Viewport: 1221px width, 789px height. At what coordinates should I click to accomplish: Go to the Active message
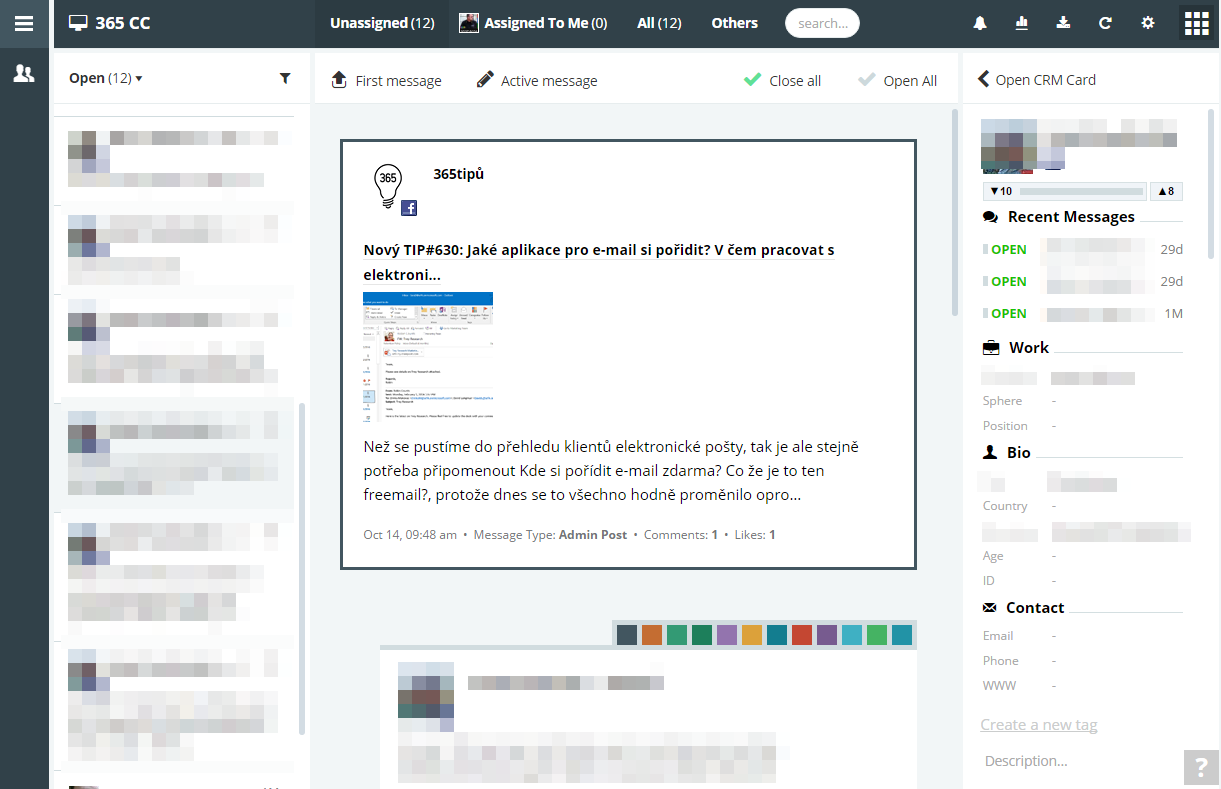537,80
